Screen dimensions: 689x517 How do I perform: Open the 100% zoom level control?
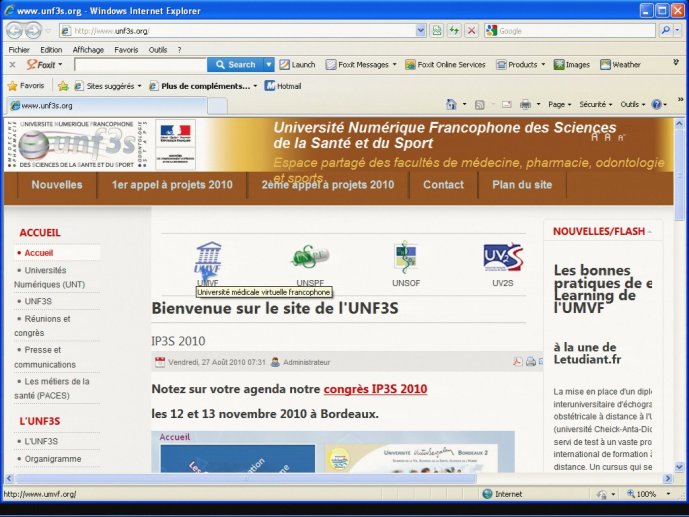[649, 494]
